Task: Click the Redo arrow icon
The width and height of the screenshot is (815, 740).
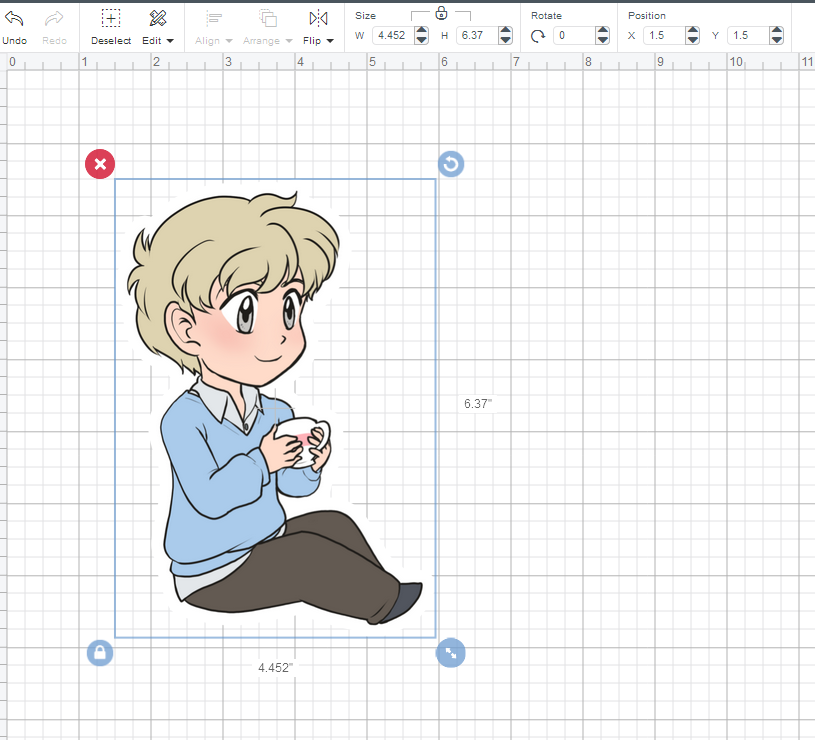Action: point(54,19)
